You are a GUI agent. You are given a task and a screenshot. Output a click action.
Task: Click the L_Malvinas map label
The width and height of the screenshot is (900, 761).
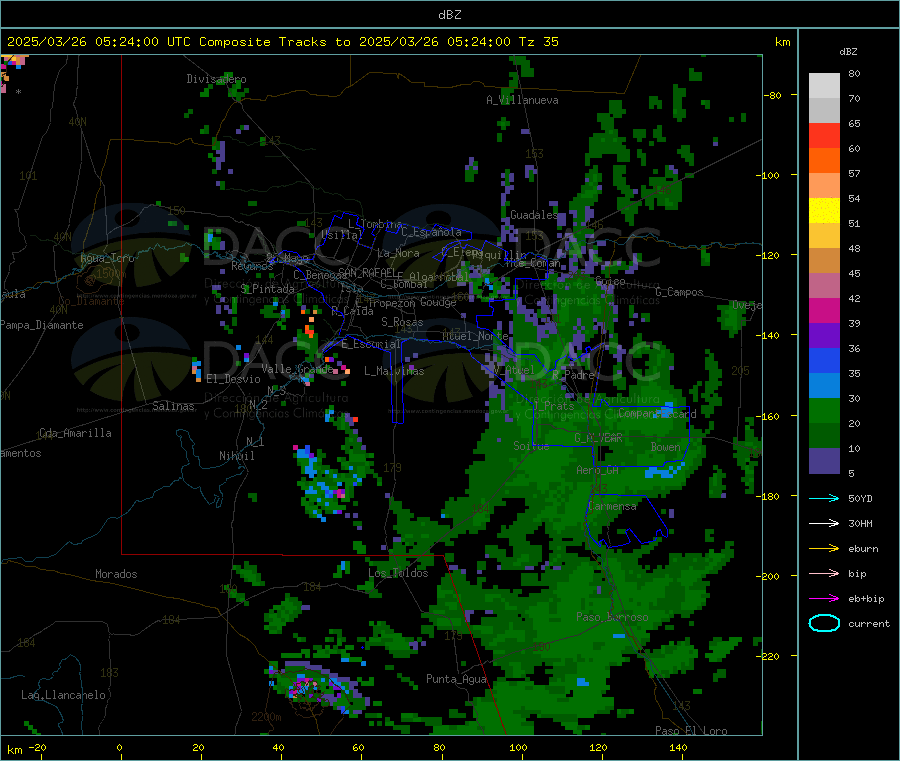pos(394,371)
